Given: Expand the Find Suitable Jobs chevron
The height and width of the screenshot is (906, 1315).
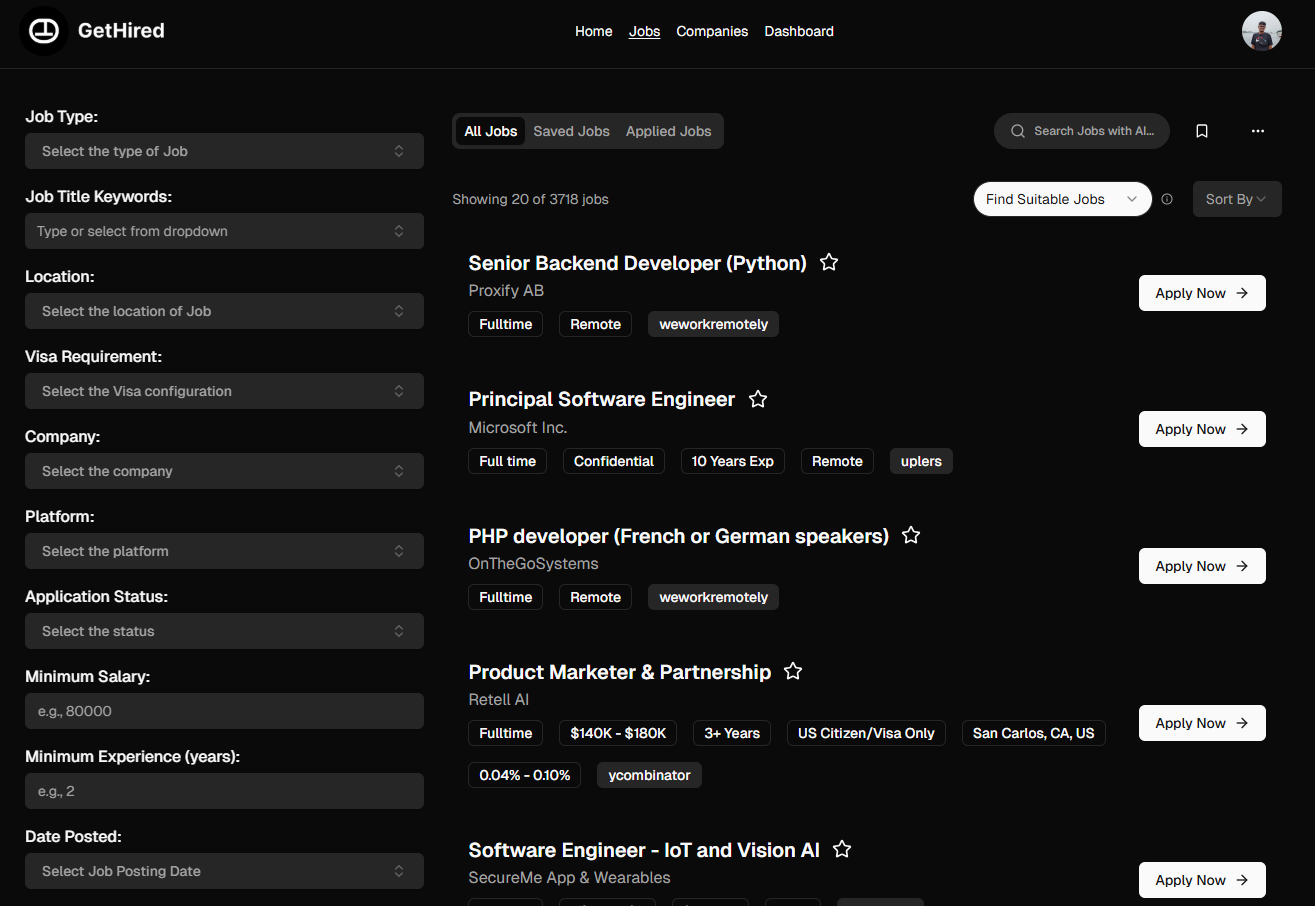Looking at the screenshot, I should pos(1133,199).
